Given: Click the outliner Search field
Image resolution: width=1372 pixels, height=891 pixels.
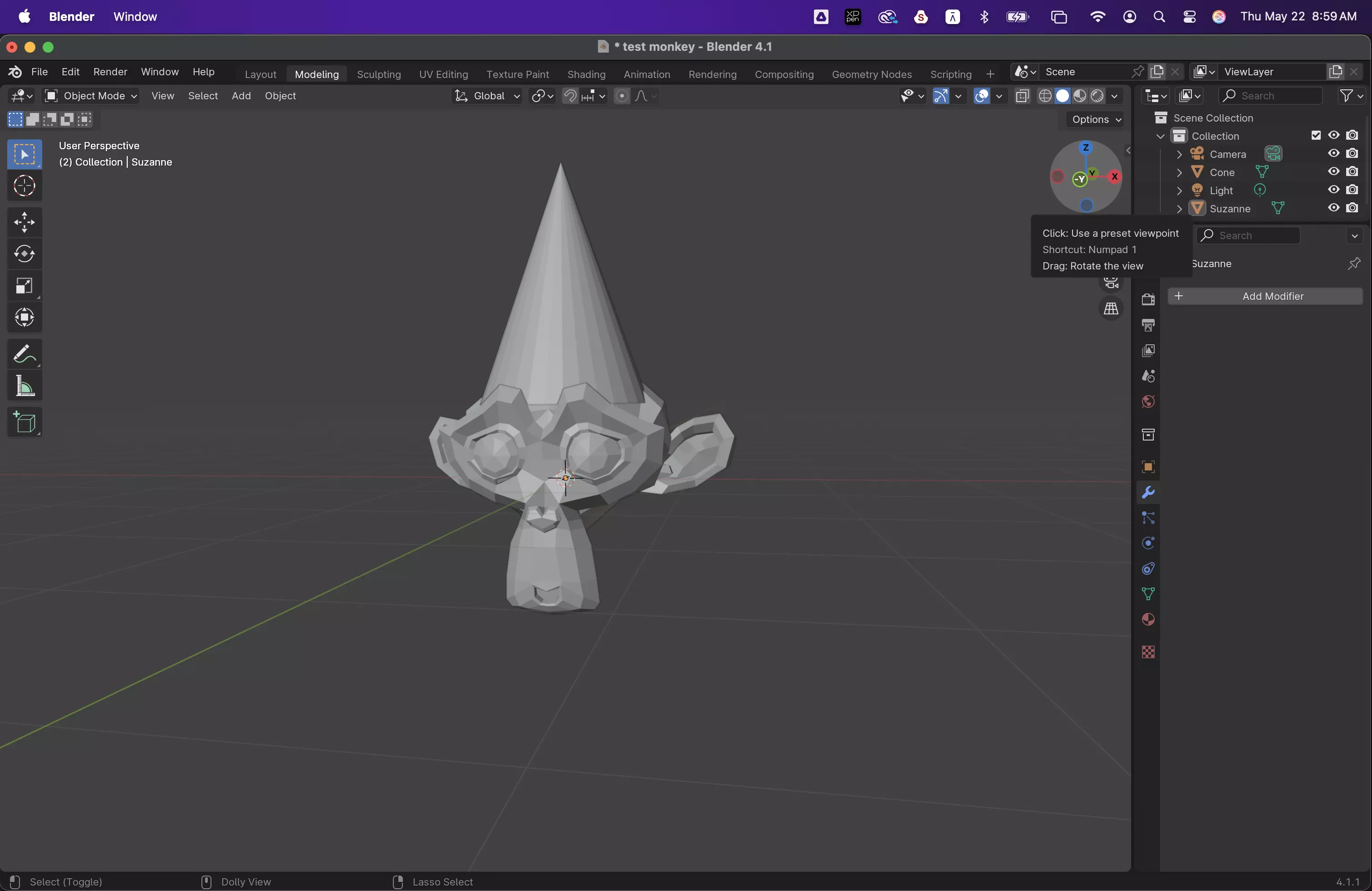Looking at the screenshot, I should coord(1270,96).
